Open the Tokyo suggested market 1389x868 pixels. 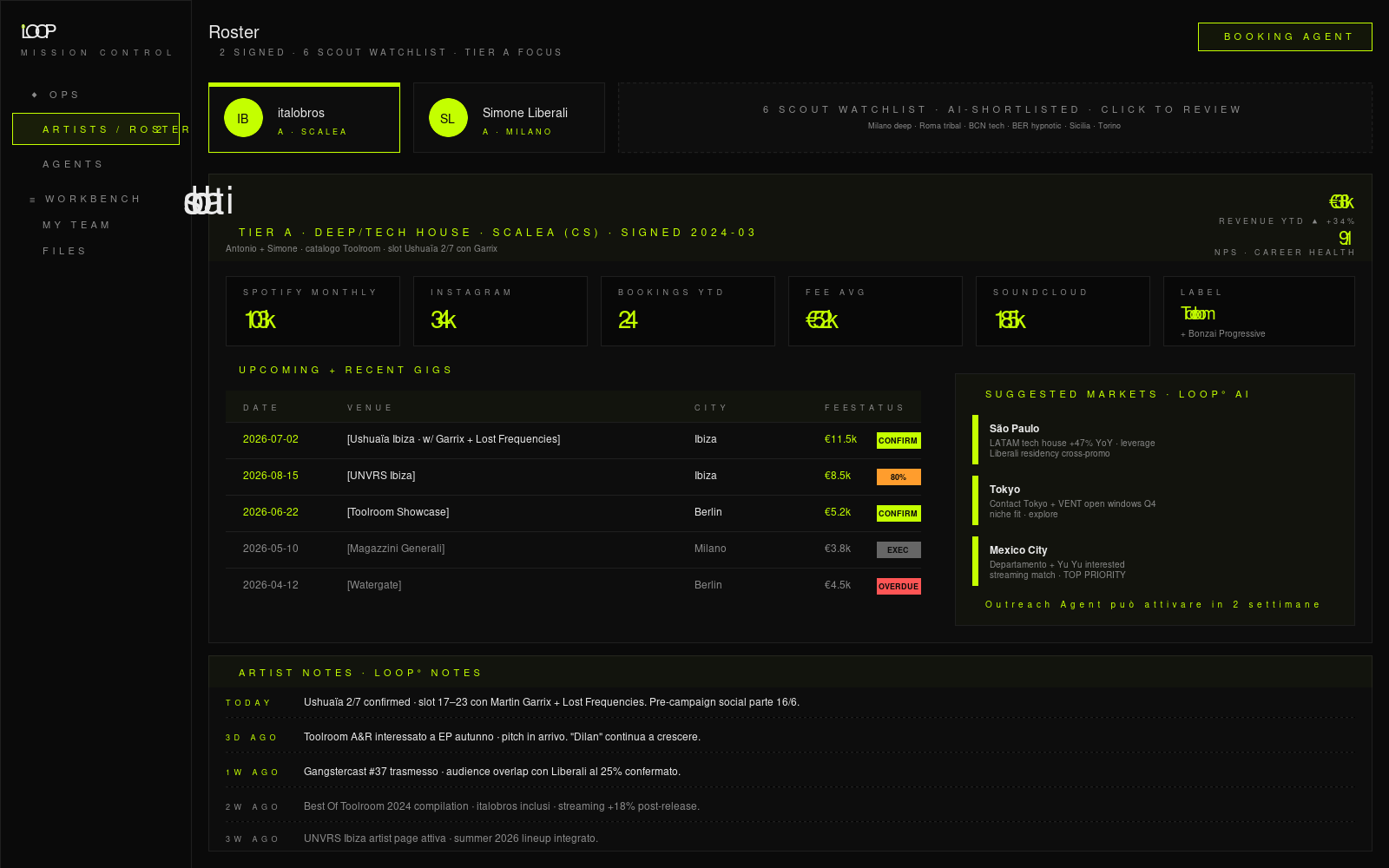click(x=1155, y=501)
